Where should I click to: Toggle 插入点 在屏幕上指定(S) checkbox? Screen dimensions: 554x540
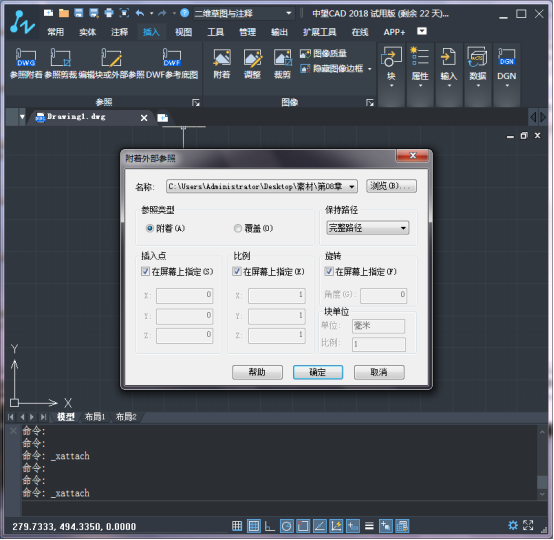click(x=145, y=271)
